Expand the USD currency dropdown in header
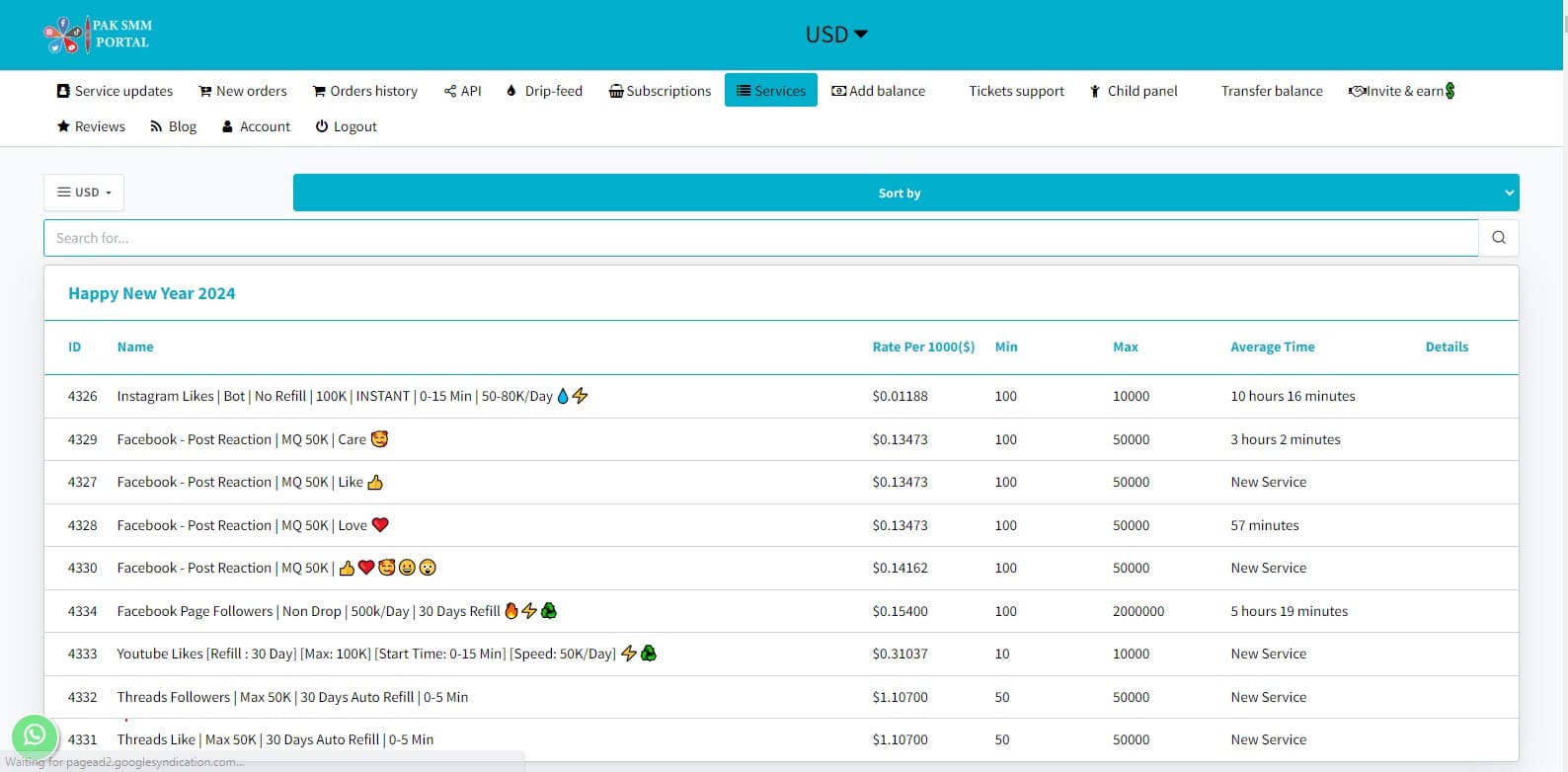The image size is (1568, 772). [836, 35]
